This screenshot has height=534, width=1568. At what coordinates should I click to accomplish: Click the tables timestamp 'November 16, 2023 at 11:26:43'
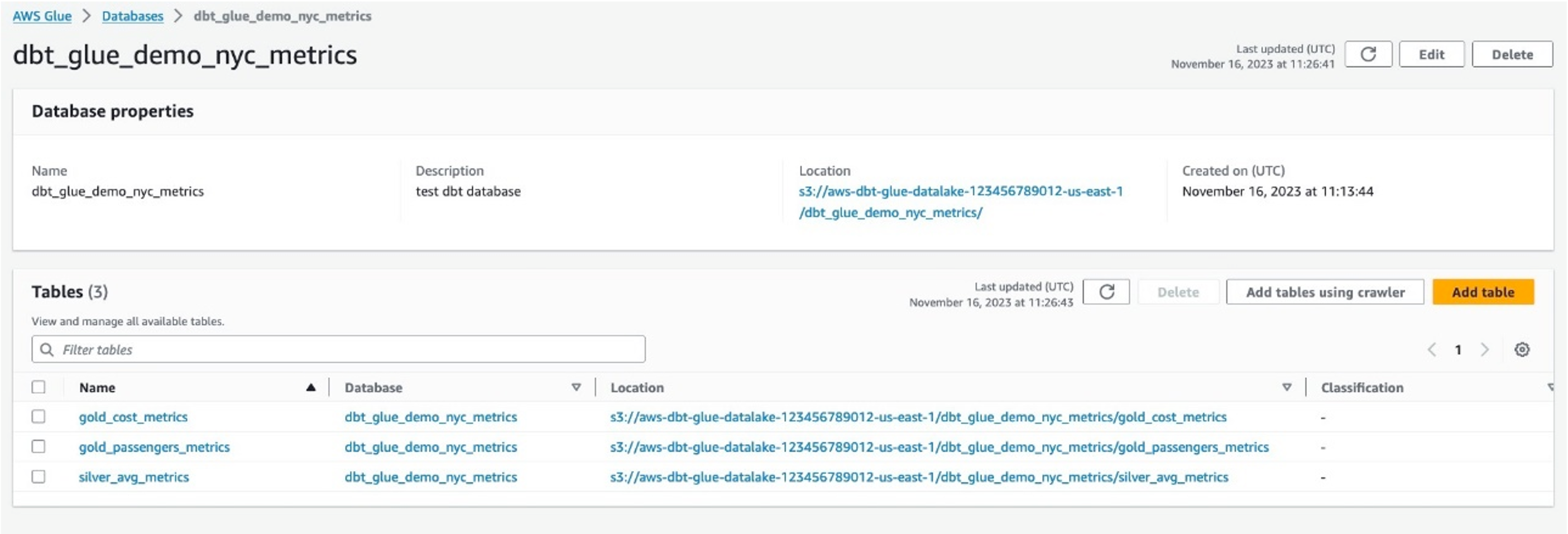click(991, 302)
